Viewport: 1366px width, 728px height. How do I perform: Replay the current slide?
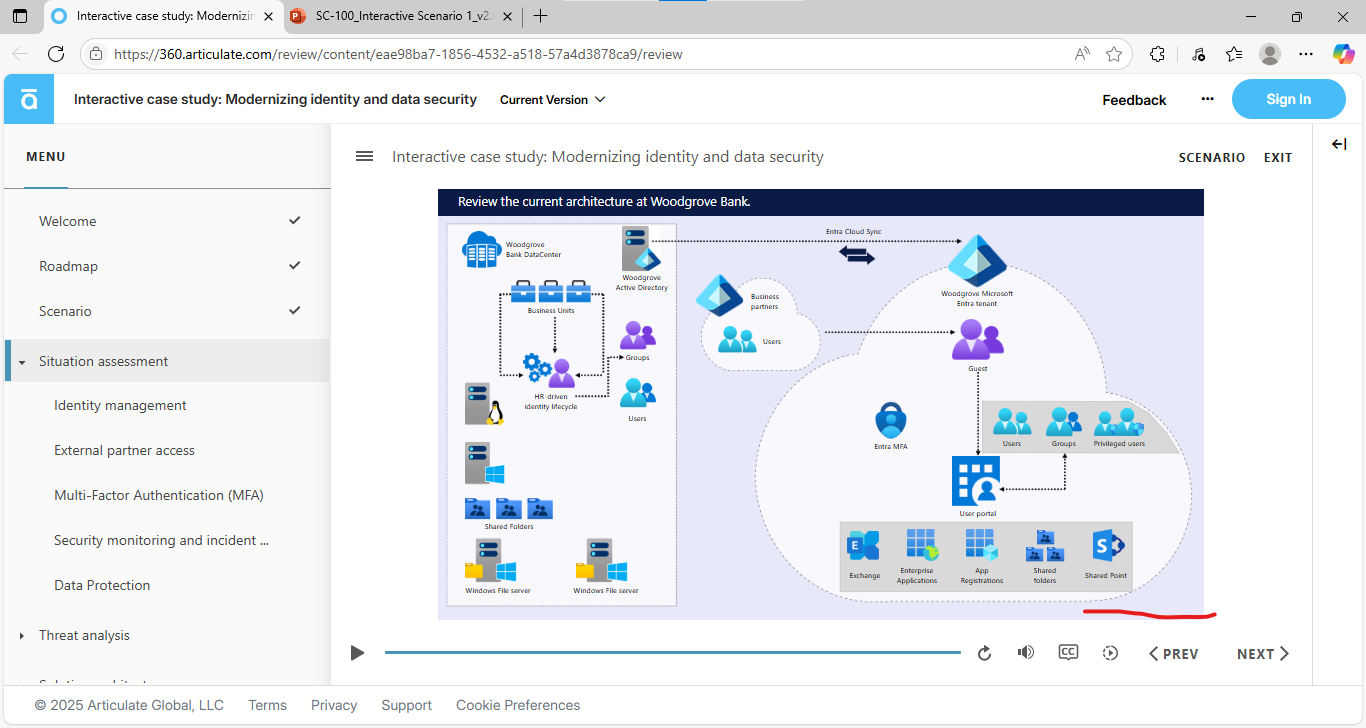pos(984,653)
